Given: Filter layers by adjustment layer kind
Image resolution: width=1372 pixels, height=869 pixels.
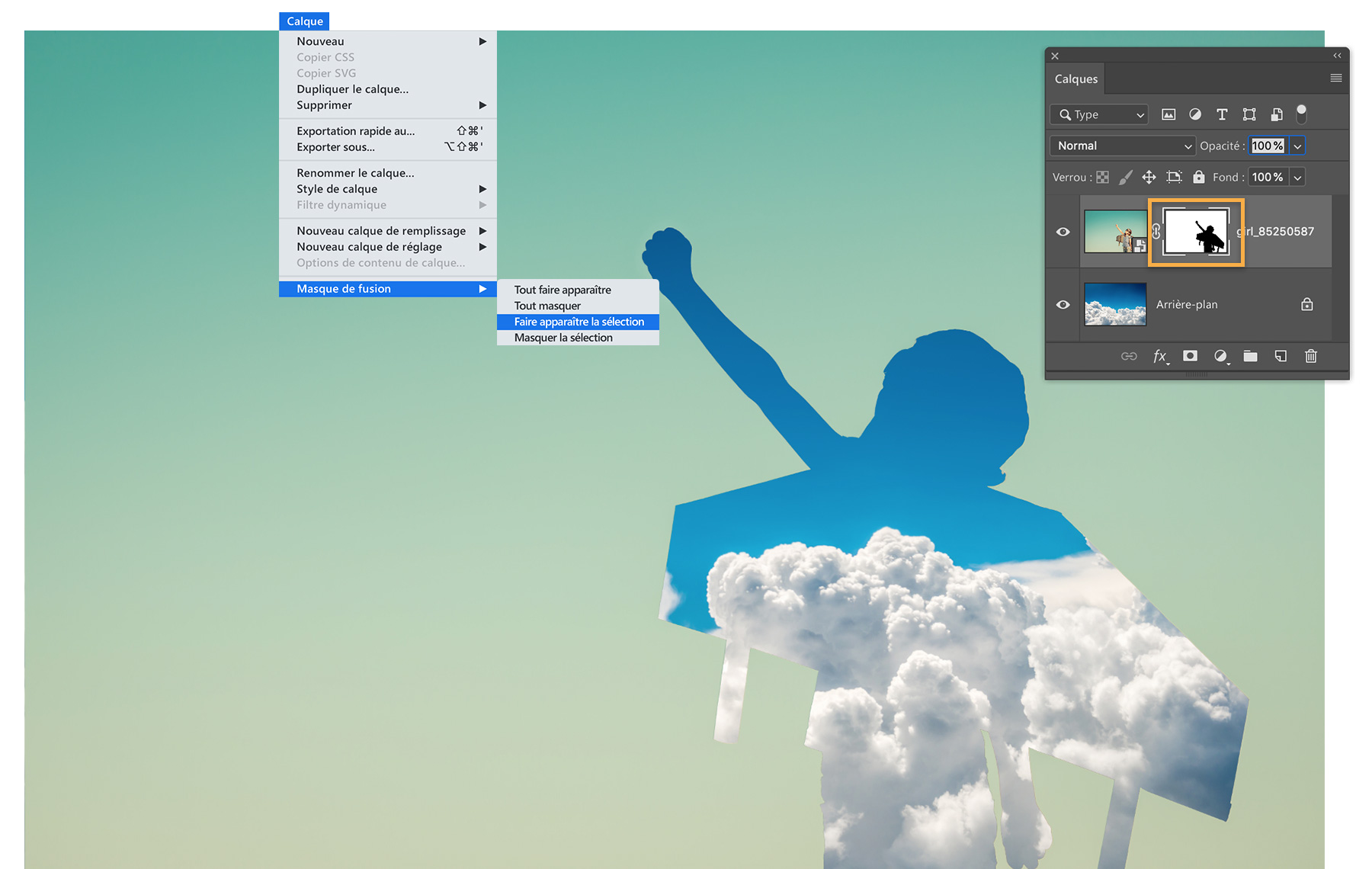Looking at the screenshot, I should click(x=1195, y=114).
